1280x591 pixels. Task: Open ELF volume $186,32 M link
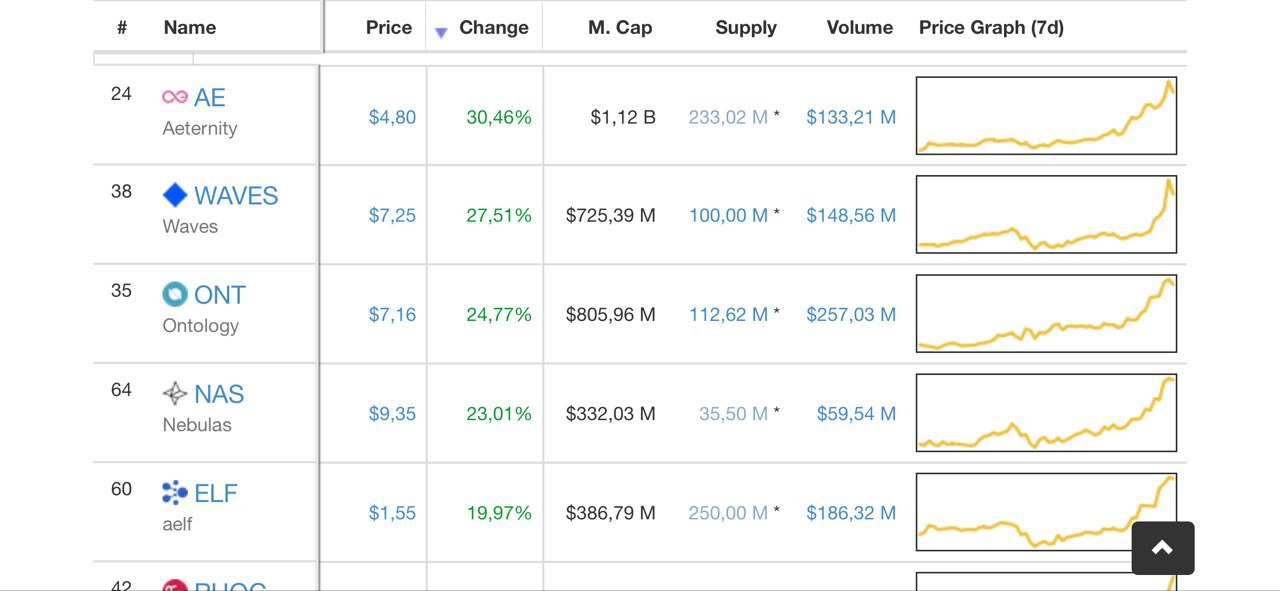(851, 513)
